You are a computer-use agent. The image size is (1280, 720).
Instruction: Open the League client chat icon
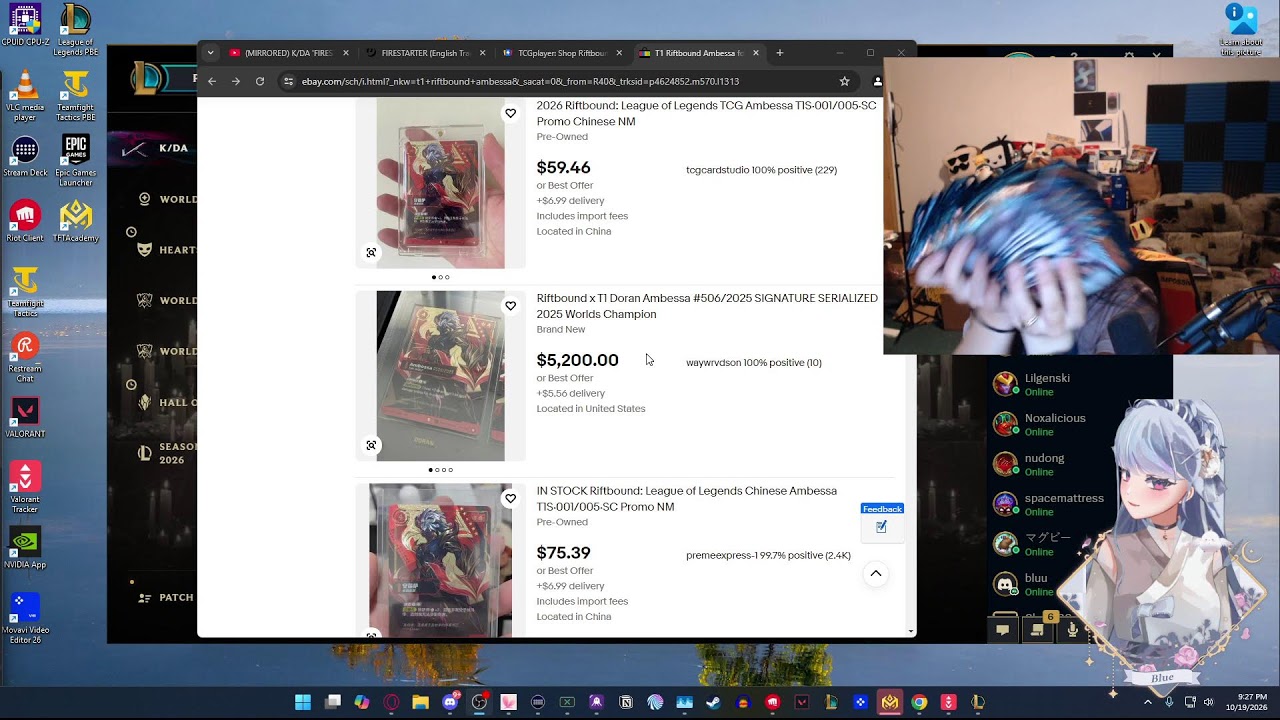[1002, 630]
